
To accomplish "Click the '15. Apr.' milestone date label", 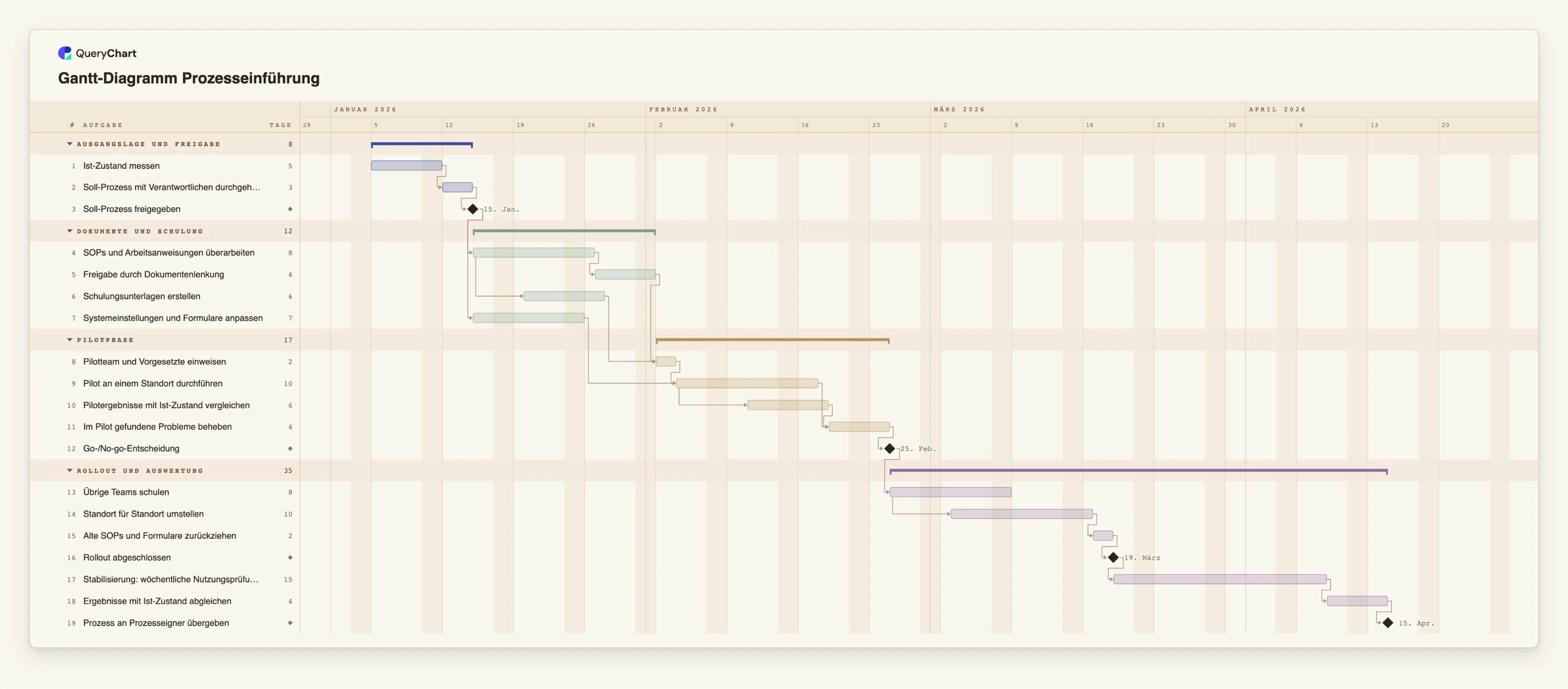I will 1416,623.
